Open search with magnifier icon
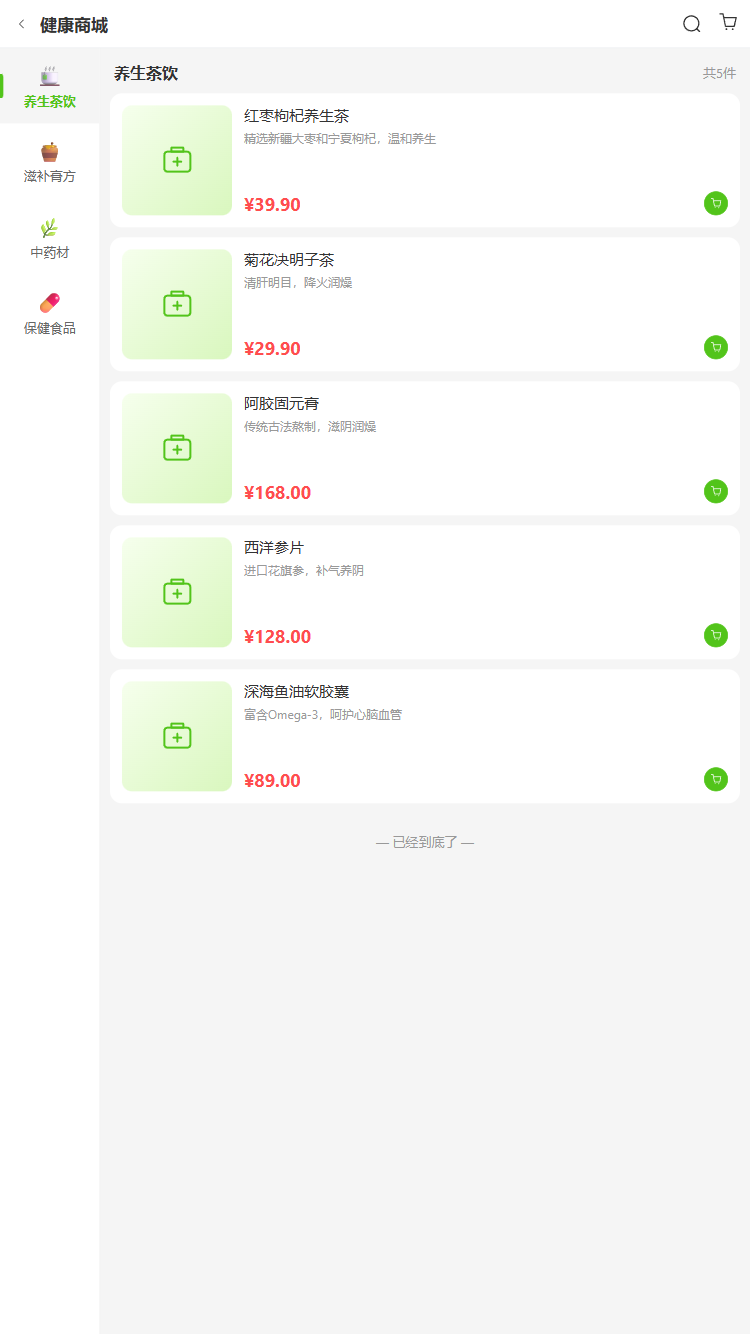Image resolution: width=750 pixels, height=1334 pixels. (x=691, y=24)
